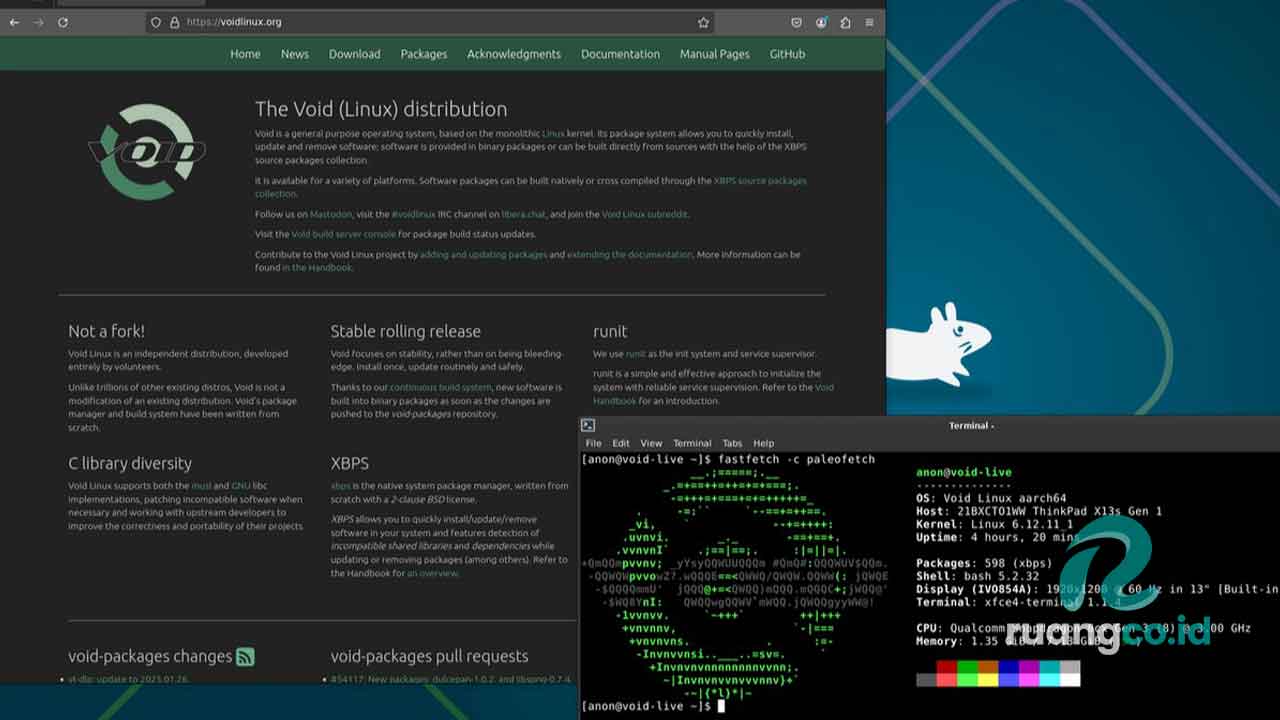The height and width of the screenshot is (720, 1280).
Task: Open the libera.chat link
Action: [x=524, y=214]
